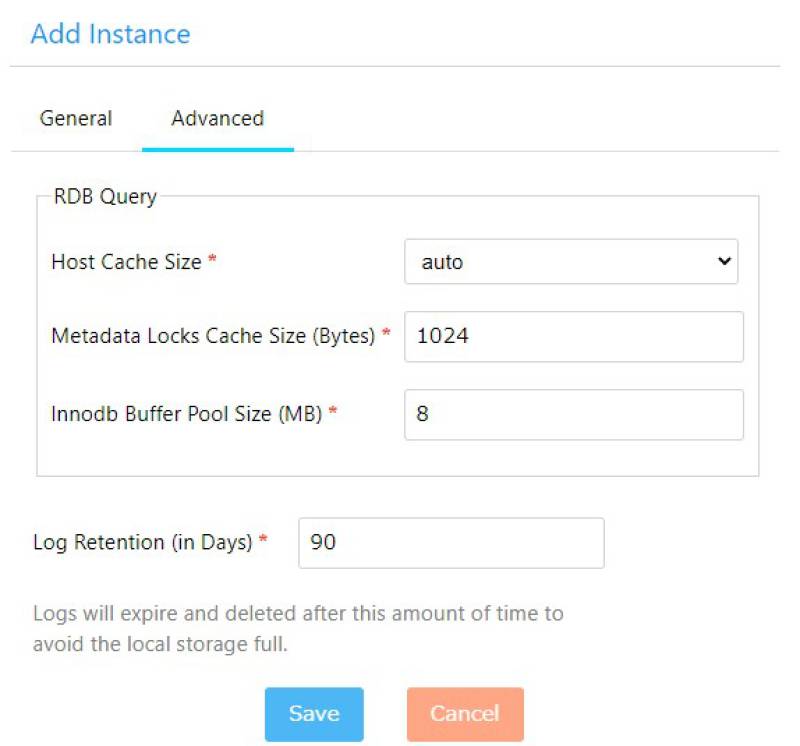Click the Add Instance heading

click(110, 34)
